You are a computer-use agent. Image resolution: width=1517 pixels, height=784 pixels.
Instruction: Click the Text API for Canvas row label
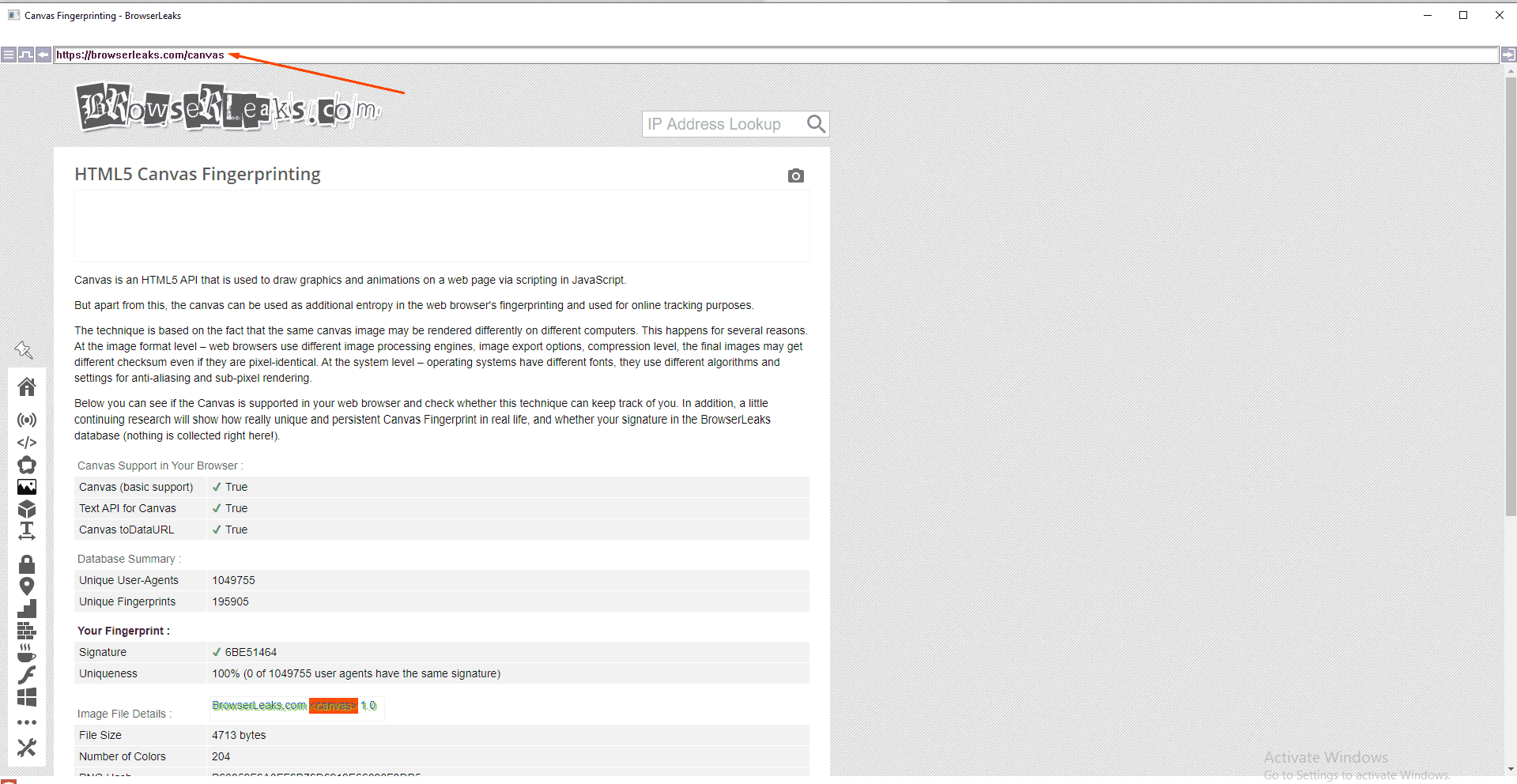(127, 508)
